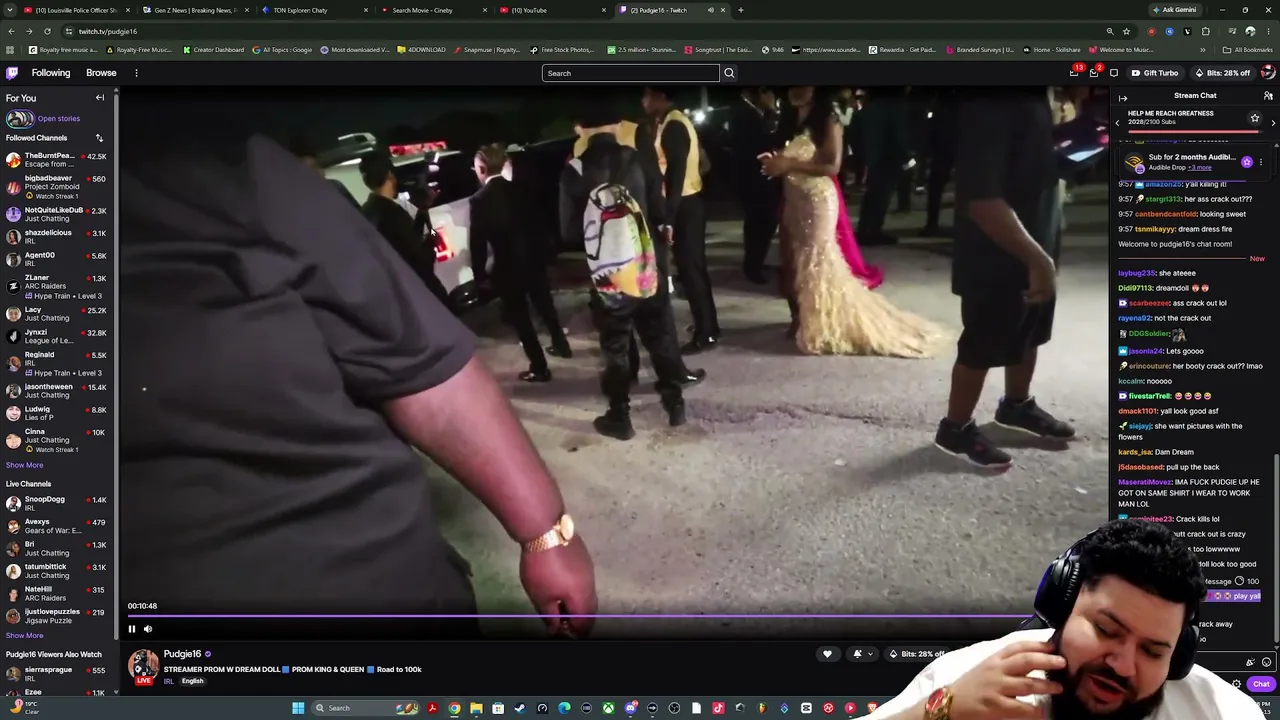
Task: Click the Bits 28% off button below video
Action: [x=916, y=654]
